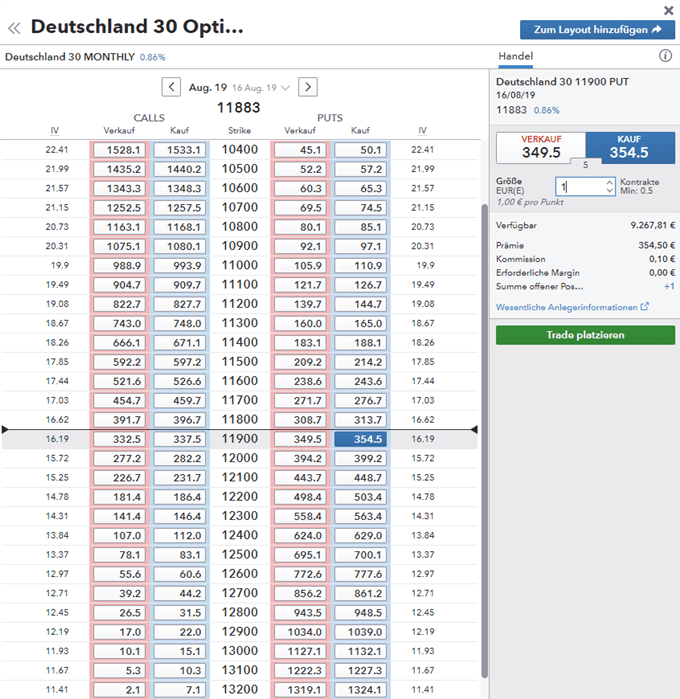Select call Kauf 1348.3 at strike 10600
Viewport: 680px width, 699px height.
[x=180, y=189]
